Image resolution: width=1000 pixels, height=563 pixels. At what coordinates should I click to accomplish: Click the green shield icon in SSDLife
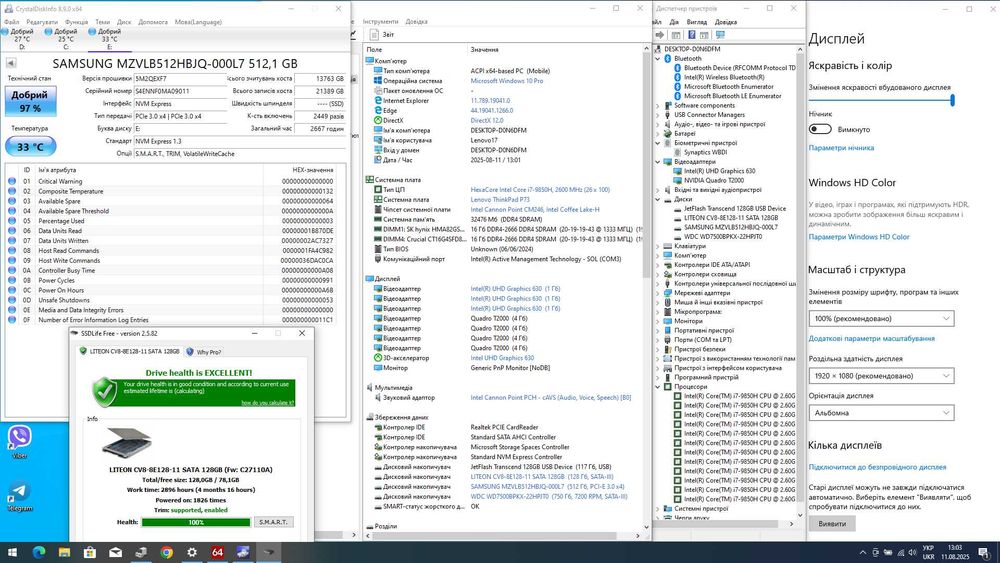pos(105,391)
